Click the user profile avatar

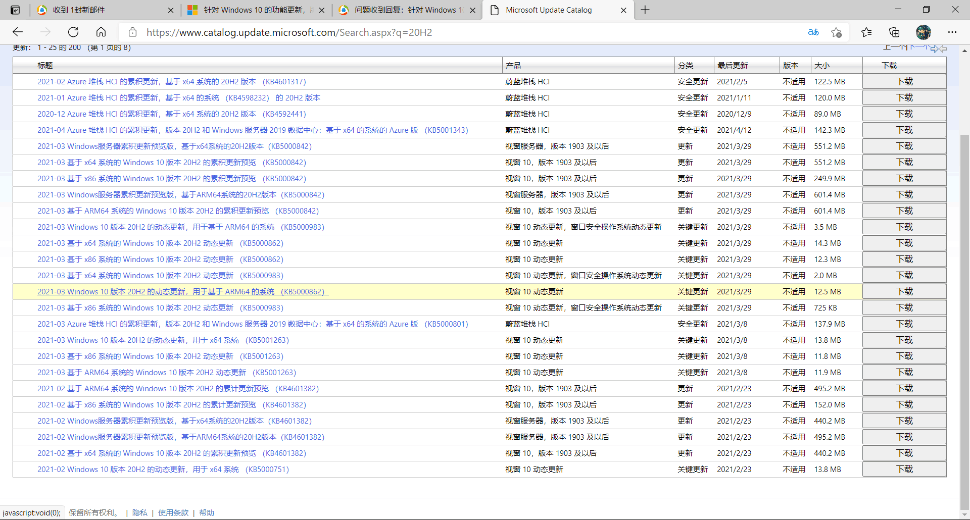(x=923, y=32)
